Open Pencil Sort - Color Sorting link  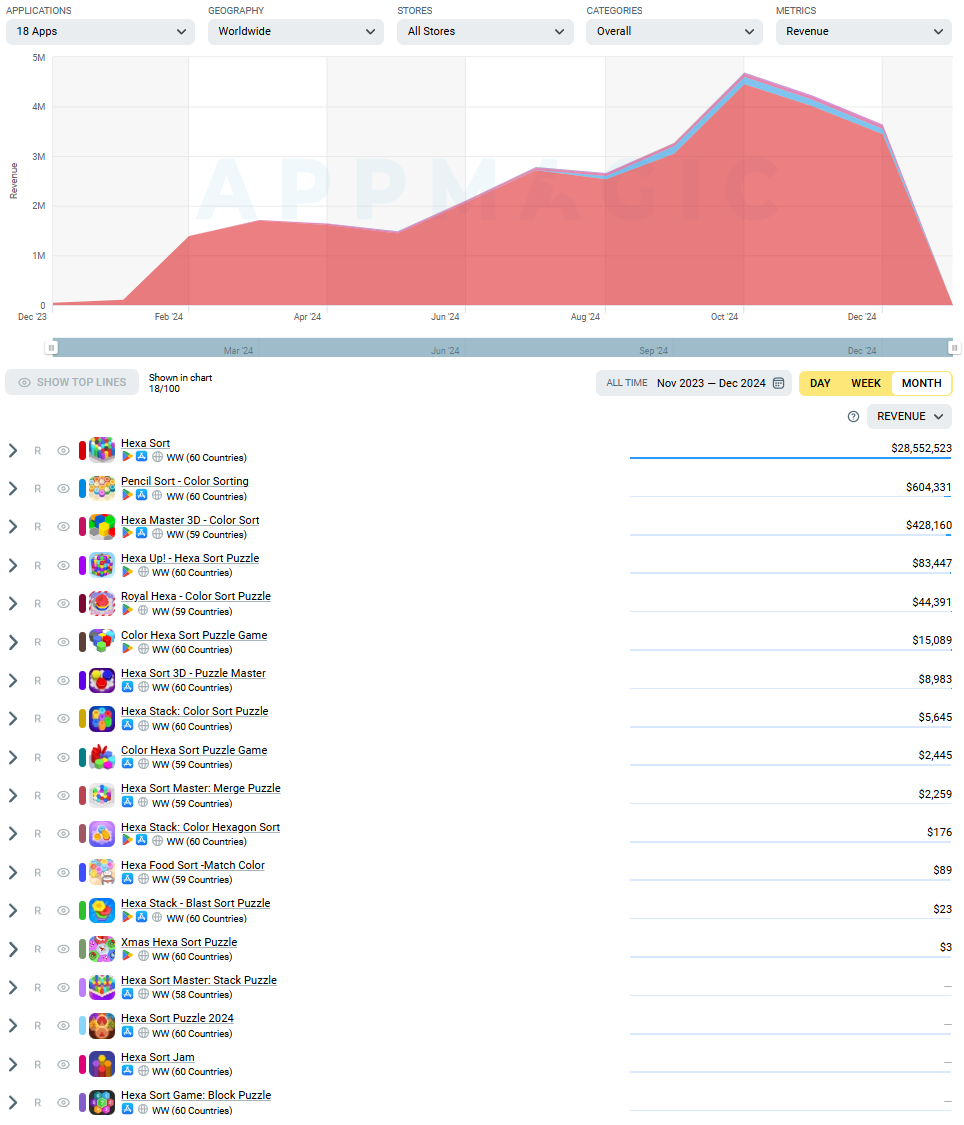(x=185, y=481)
